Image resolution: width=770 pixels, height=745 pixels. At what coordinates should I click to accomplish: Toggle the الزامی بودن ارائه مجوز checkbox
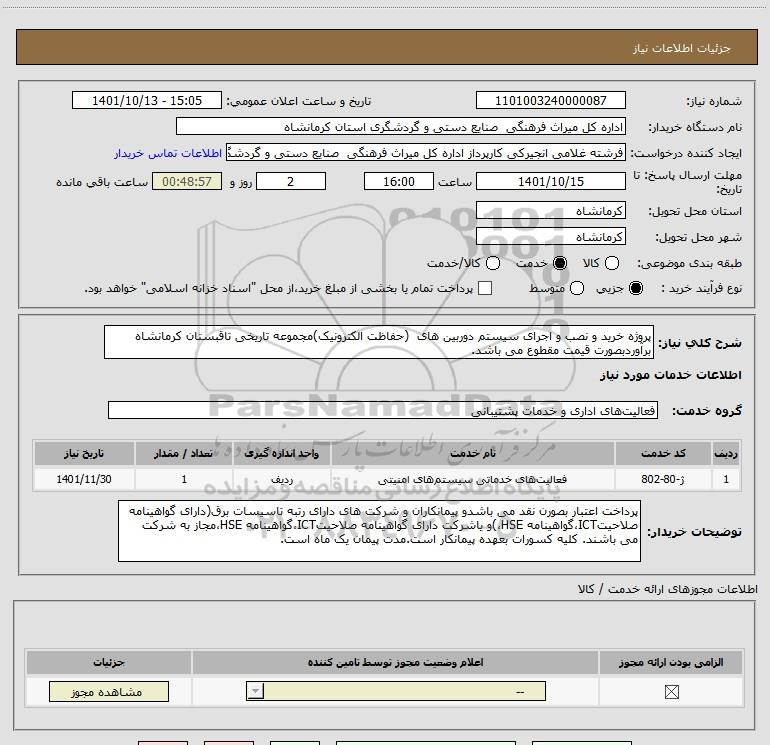[x=671, y=692]
